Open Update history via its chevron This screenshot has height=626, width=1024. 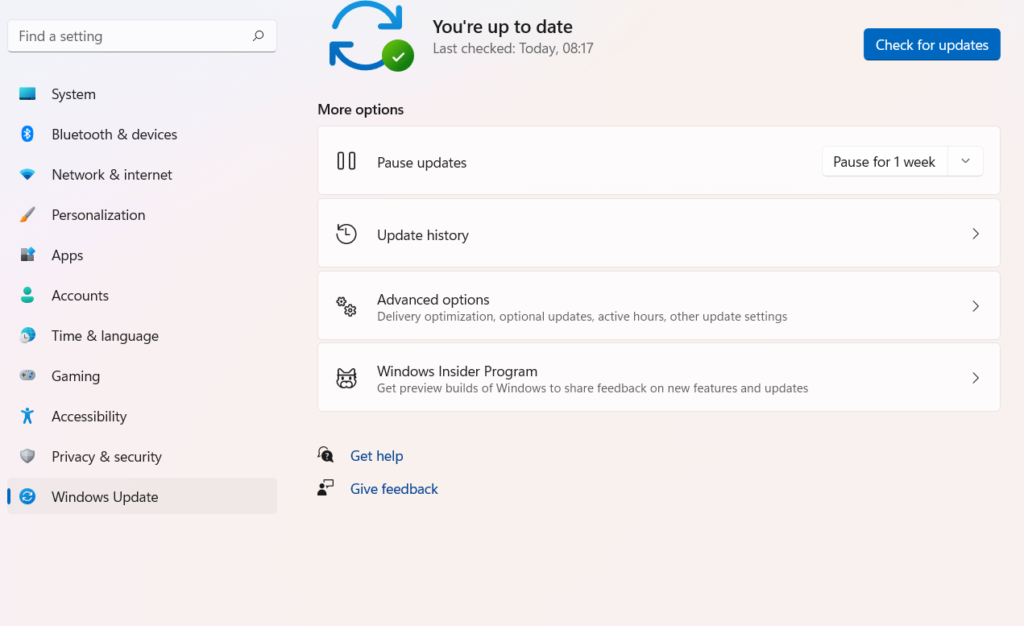tap(975, 234)
